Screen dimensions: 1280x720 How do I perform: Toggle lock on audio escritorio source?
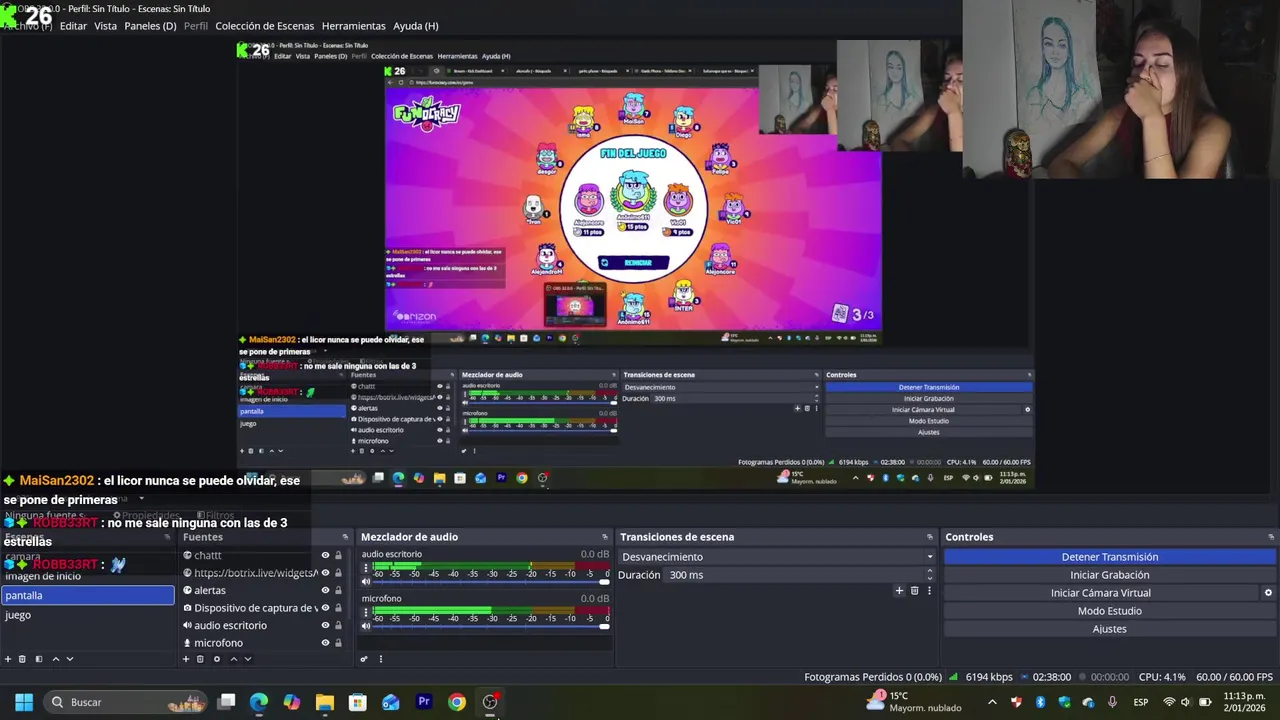click(x=338, y=625)
